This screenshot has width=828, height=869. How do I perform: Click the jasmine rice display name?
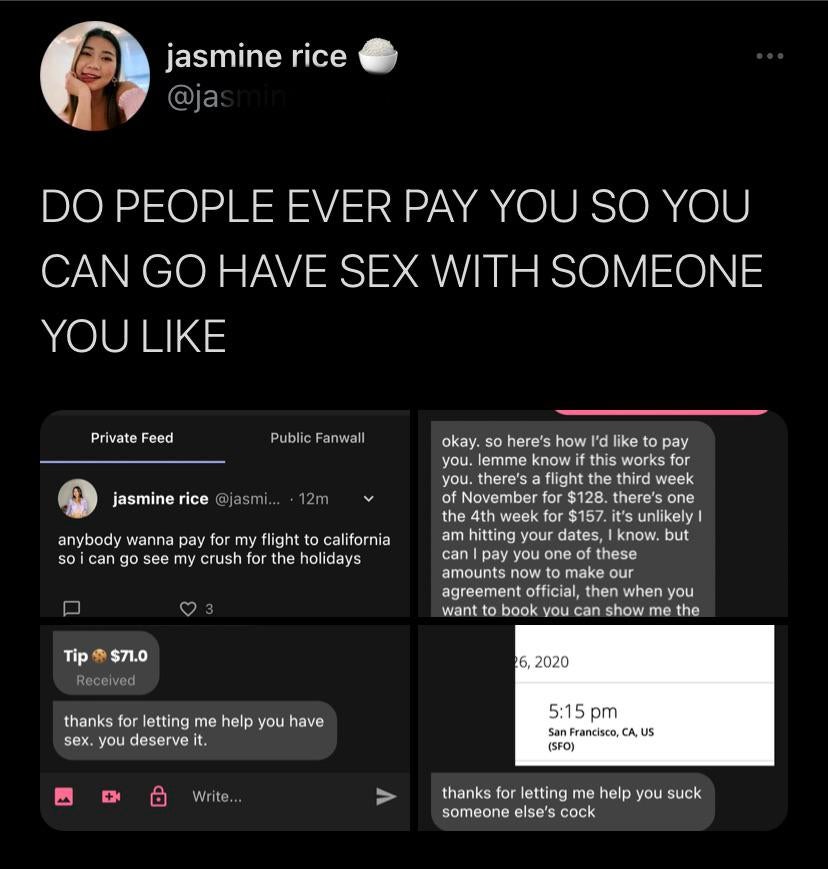coord(257,56)
